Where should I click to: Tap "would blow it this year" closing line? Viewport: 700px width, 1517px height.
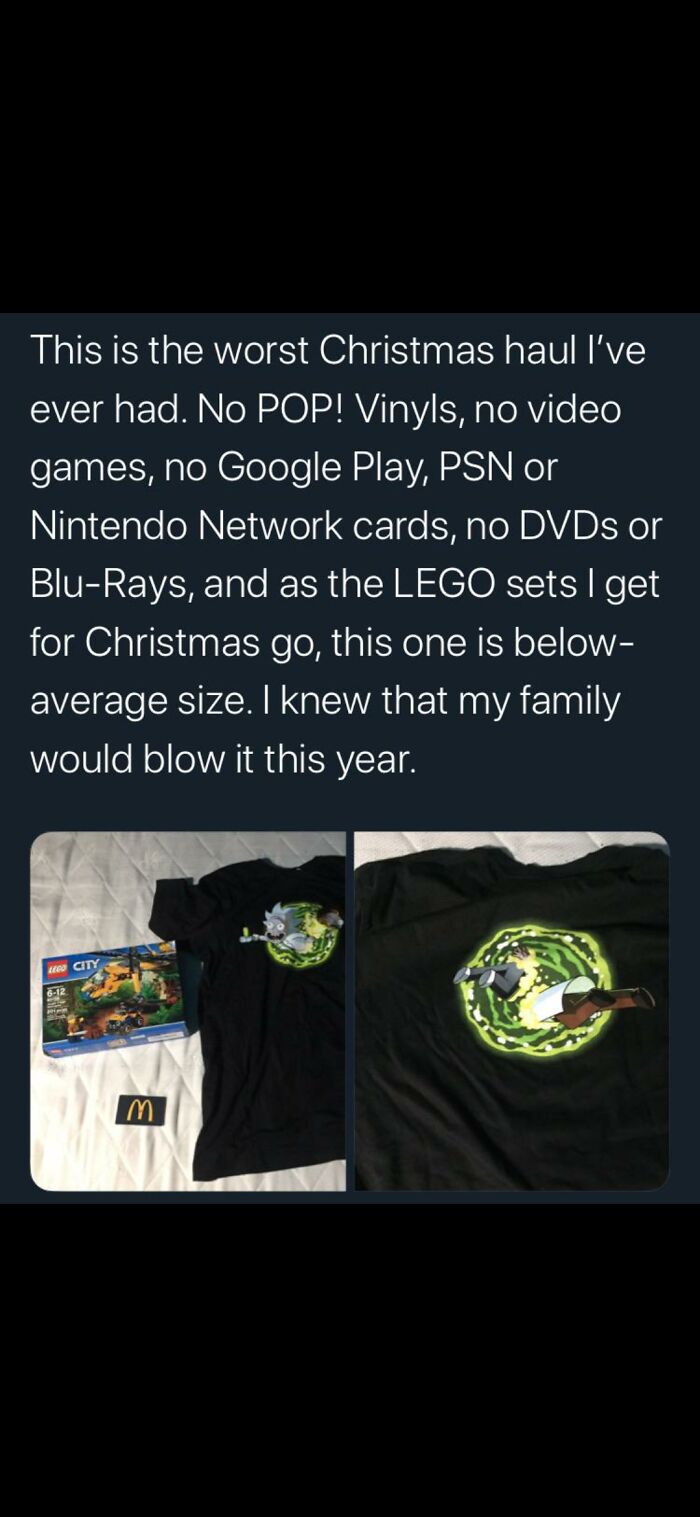click(221, 759)
